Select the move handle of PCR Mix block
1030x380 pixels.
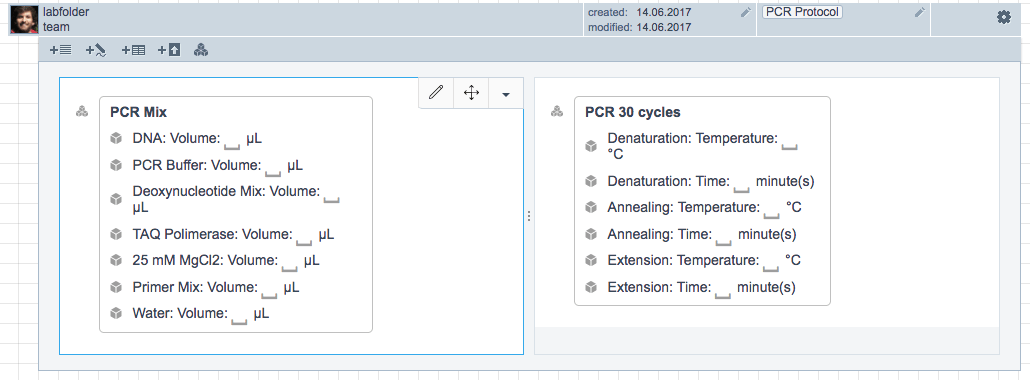point(471,93)
